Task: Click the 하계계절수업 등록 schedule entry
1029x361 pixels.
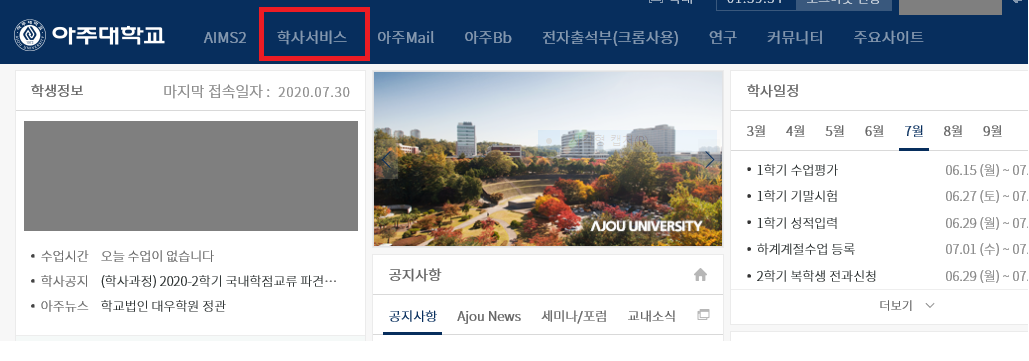Action: pos(806,249)
